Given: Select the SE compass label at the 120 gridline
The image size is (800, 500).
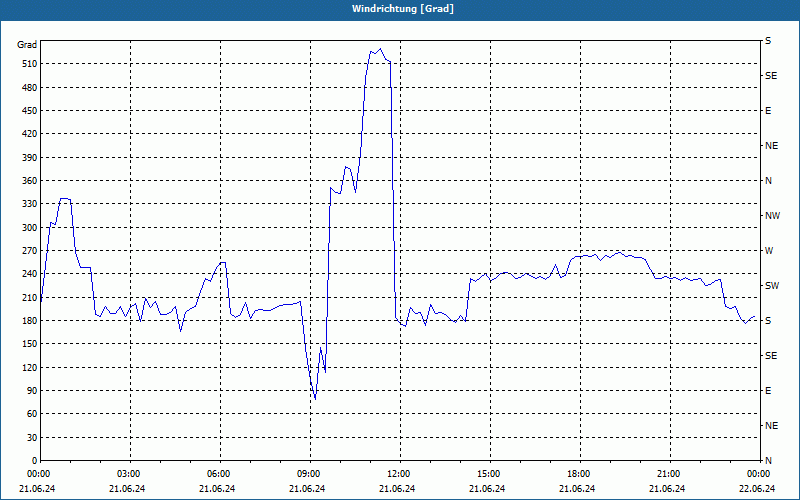Looking at the screenshot, I should tap(771, 356).
